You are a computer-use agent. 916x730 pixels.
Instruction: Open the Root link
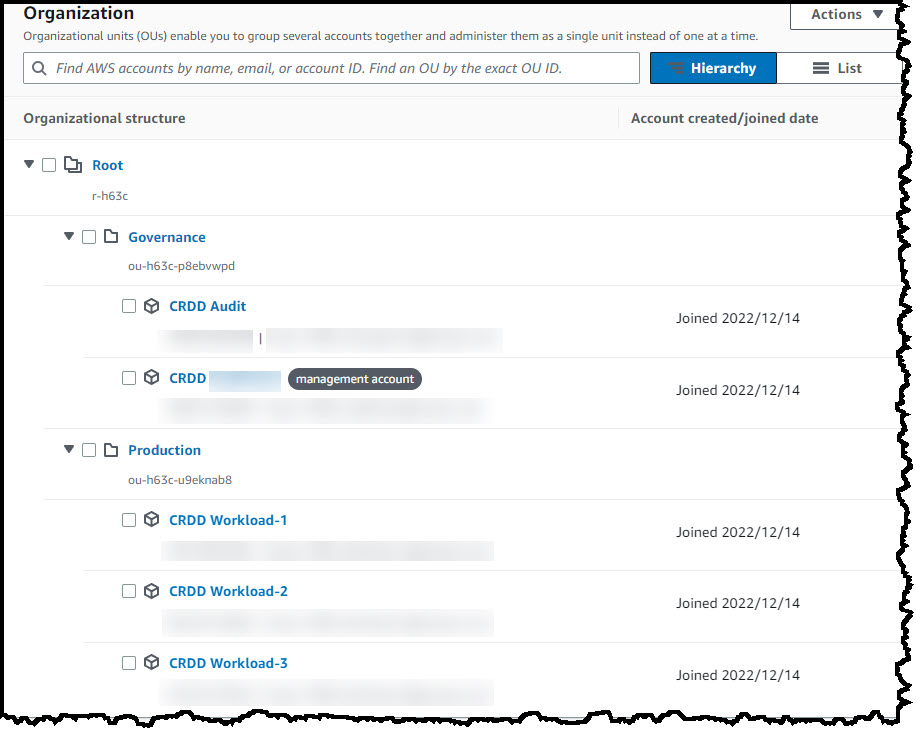point(107,165)
